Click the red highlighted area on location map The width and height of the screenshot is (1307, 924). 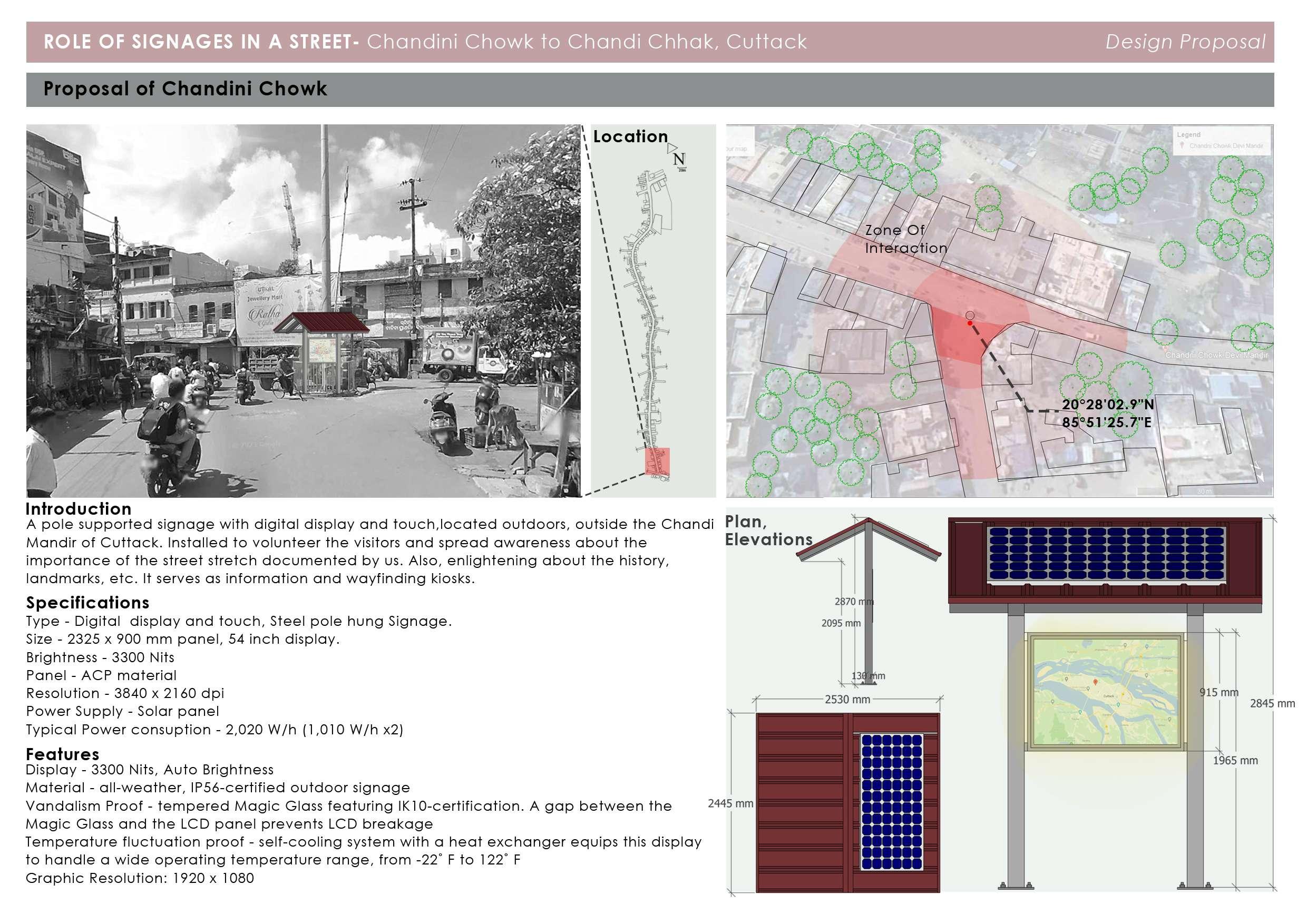click(x=657, y=461)
